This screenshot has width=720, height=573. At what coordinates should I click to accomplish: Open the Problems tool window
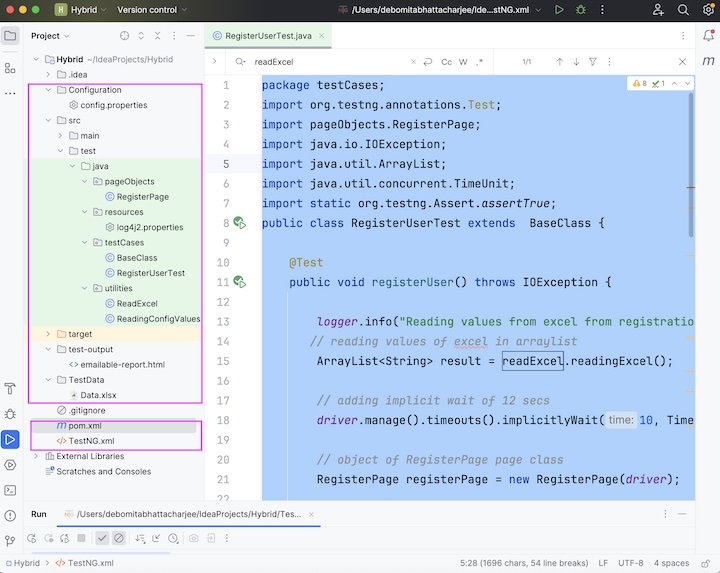click(10, 515)
